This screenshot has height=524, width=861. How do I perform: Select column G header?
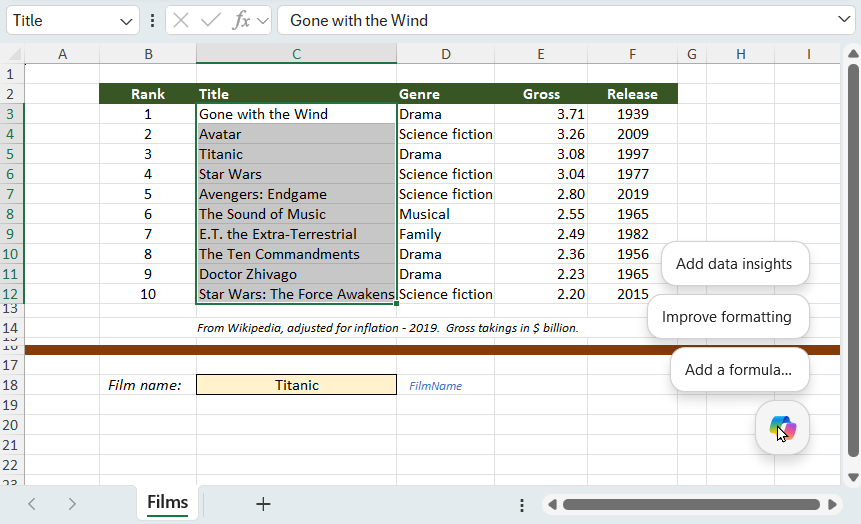click(692, 54)
